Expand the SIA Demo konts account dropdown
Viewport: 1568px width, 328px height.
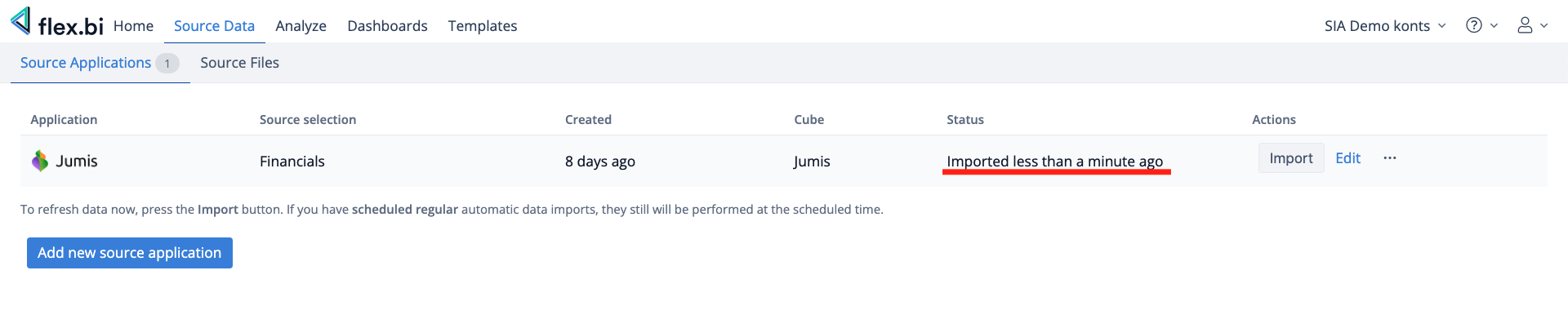pos(1385,26)
